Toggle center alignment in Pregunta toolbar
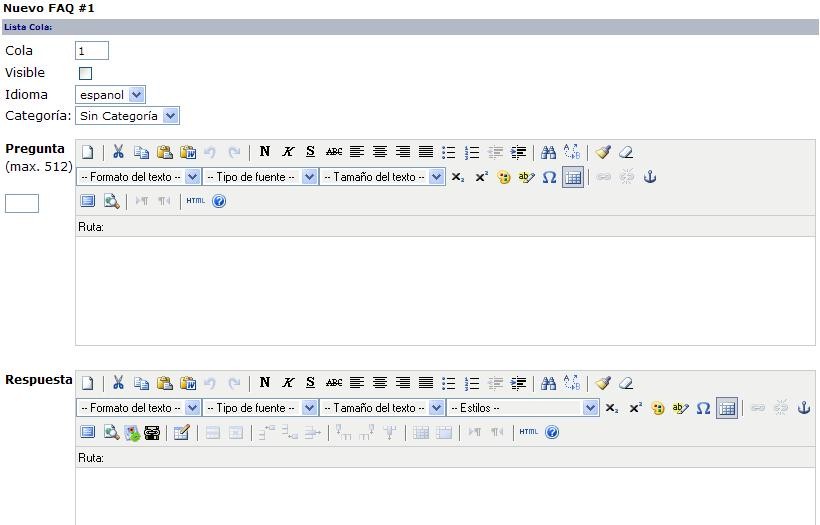820x525 pixels. [x=380, y=153]
